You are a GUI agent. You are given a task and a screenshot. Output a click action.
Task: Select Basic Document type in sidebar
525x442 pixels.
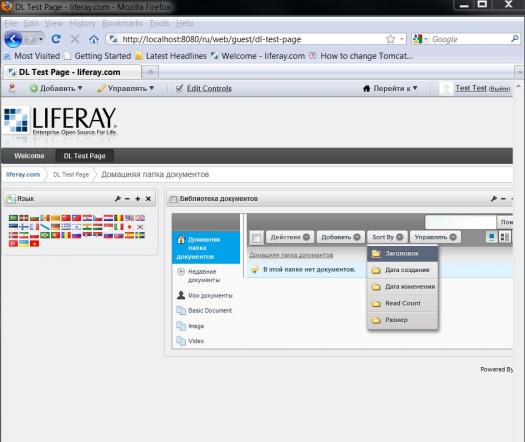tap(204, 310)
